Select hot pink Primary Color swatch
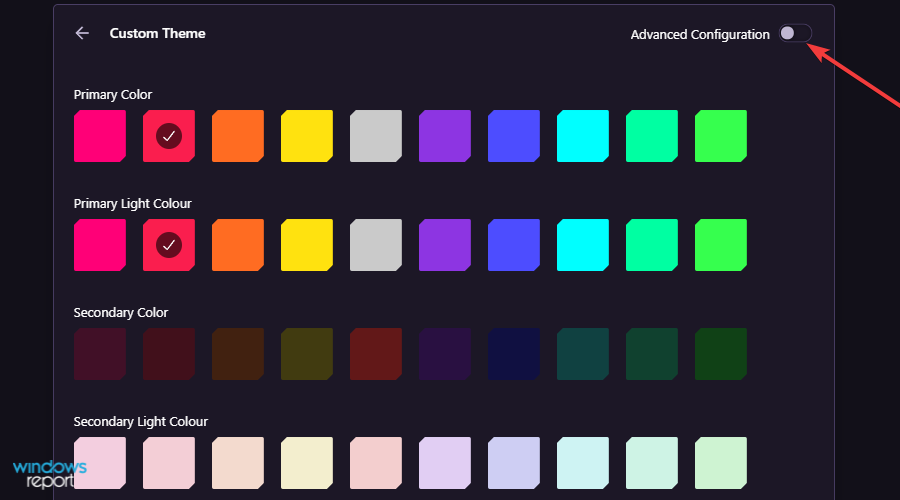The width and height of the screenshot is (900, 500). 100,136
